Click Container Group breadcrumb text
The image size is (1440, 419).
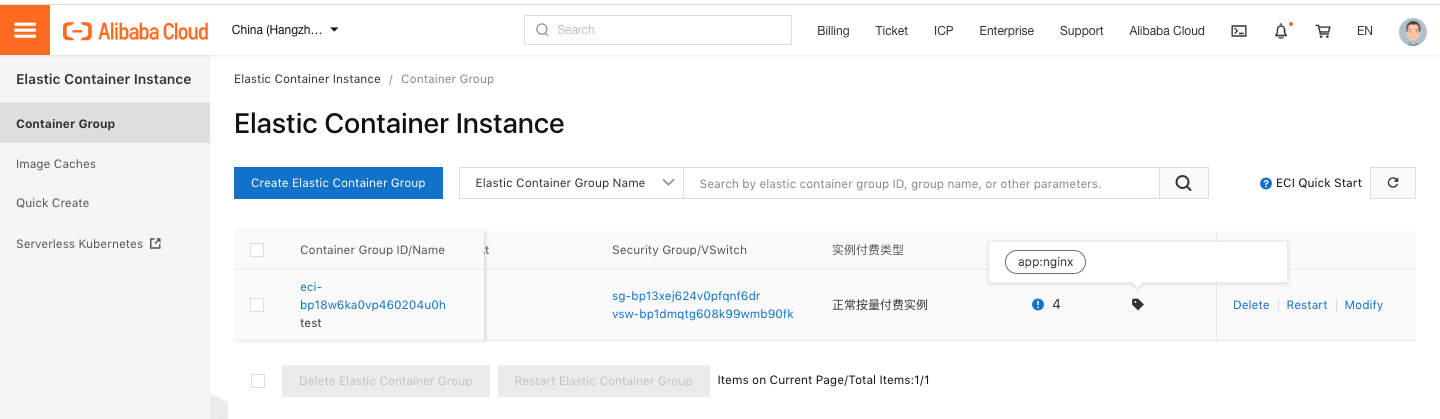pos(447,79)
